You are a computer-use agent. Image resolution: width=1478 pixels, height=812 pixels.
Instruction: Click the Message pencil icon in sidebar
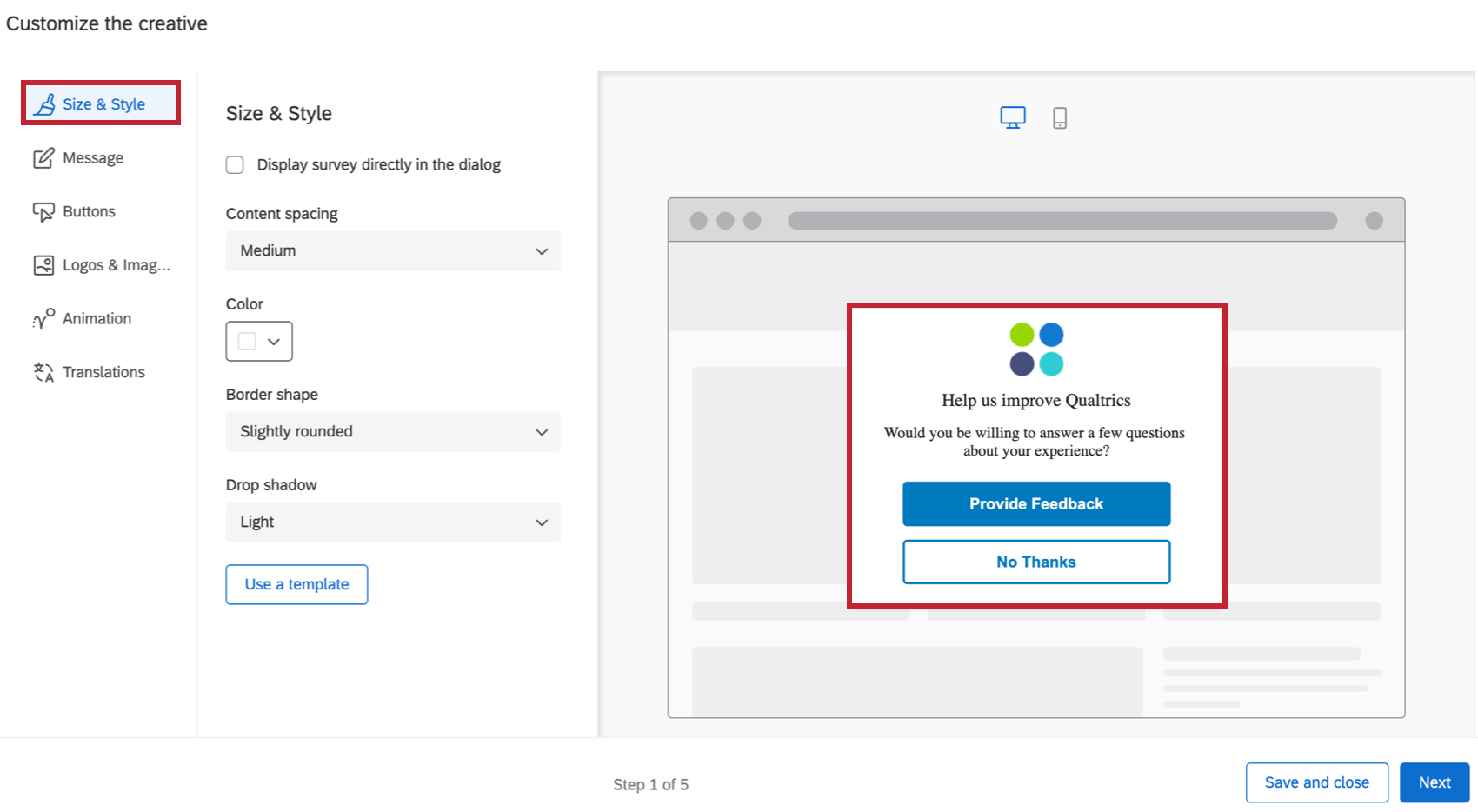[43, 157]
